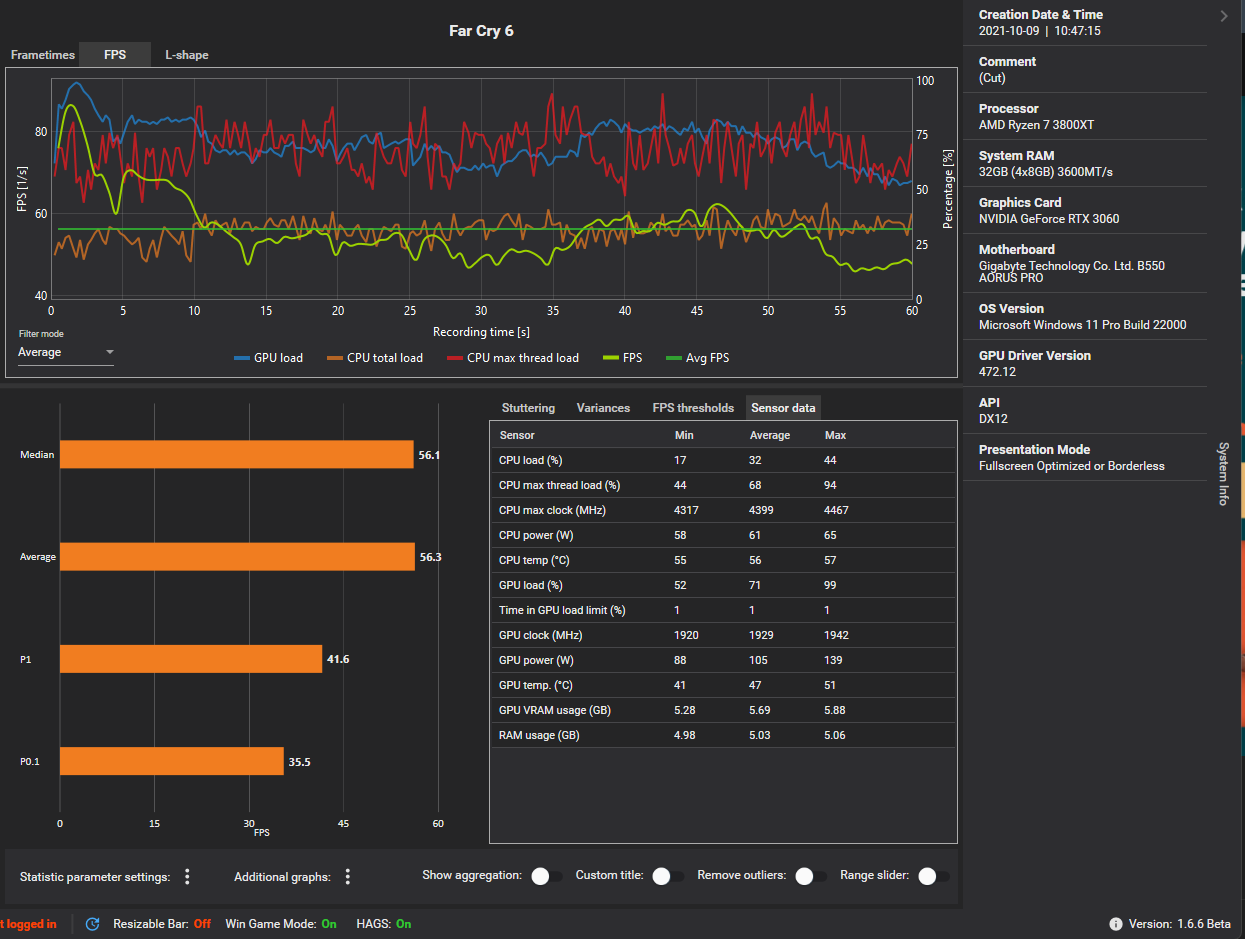Toggle the FPS legend entry
Image resolution: width=1245 pixels, height=939 pixels.
(622, 358)
